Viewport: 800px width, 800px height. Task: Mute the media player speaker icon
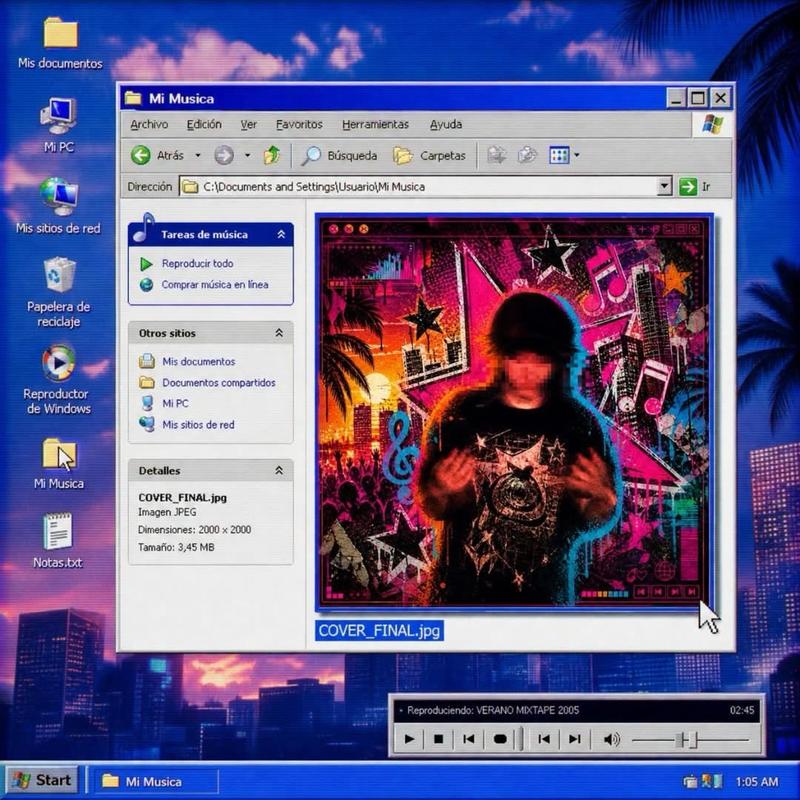click(x=611, y=739)
